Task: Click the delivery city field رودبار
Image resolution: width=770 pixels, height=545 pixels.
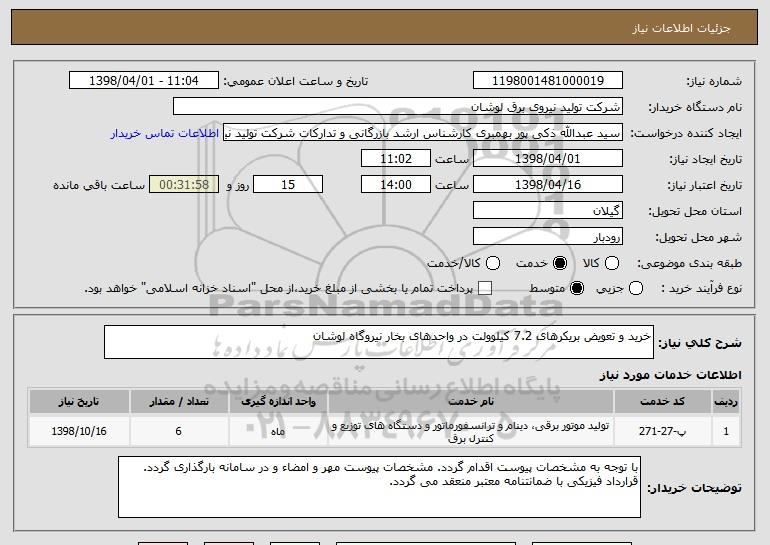Action: 548,237
